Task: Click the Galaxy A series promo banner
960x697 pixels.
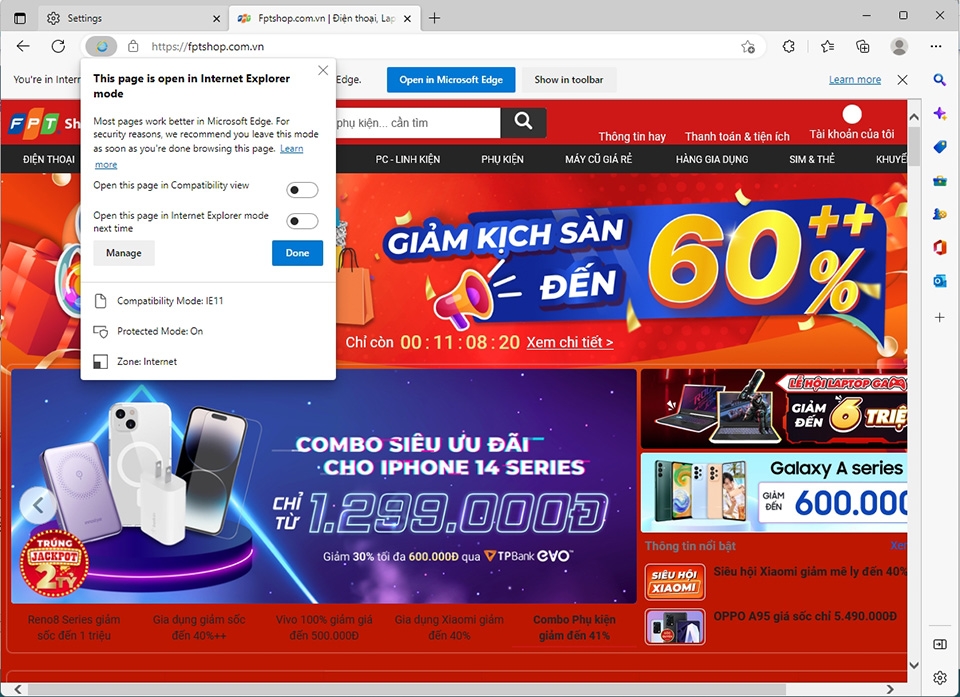Action: [x=774, y=492]
